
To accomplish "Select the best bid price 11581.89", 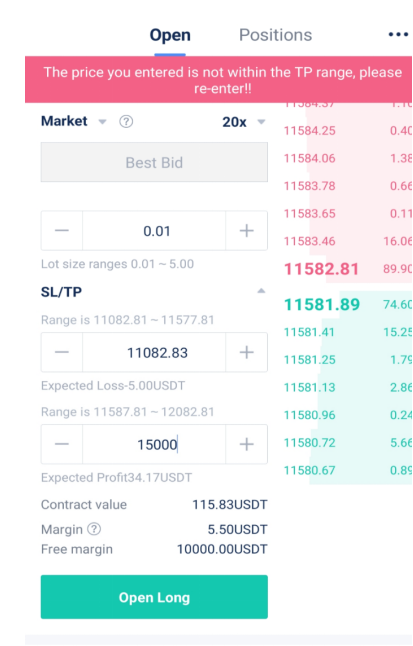I will tap(322, 304).
